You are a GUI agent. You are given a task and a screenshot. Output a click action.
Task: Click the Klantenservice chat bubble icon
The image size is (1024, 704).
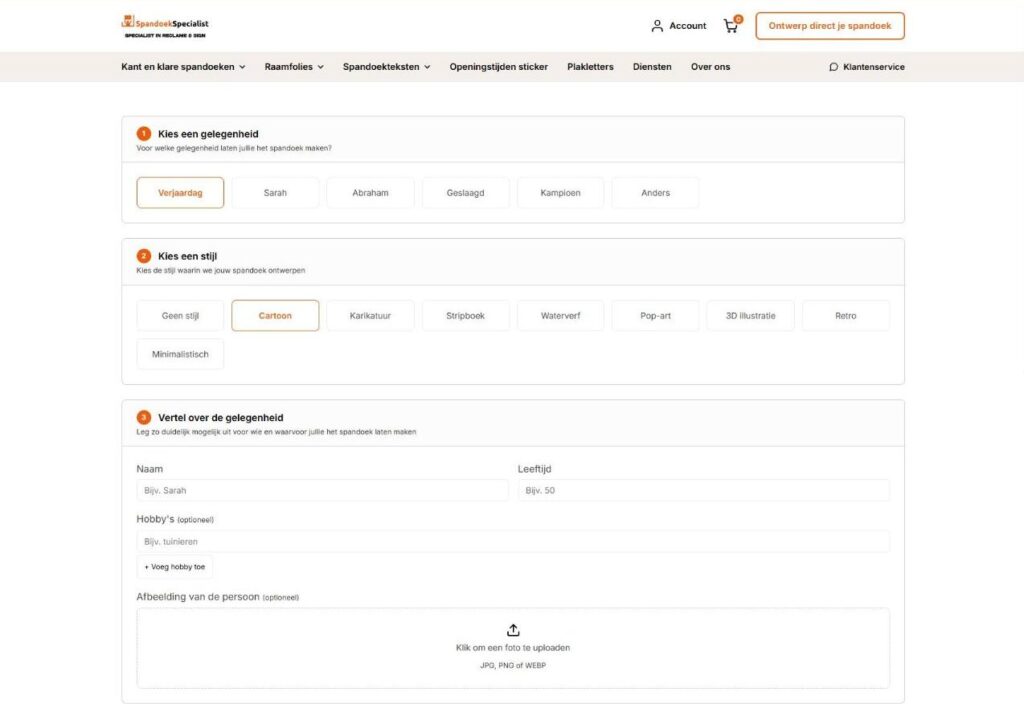pyautogui.click(x=833, y=67)
